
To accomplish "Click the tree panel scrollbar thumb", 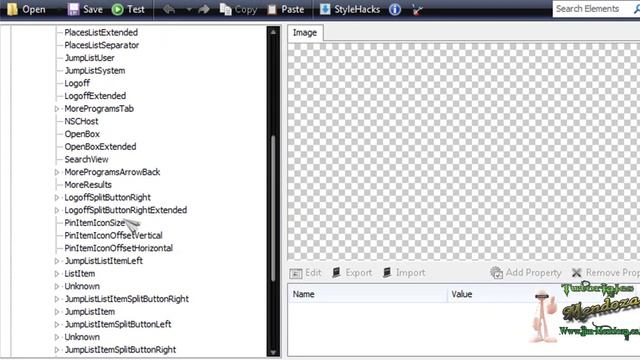I will (x=273, y=208).
